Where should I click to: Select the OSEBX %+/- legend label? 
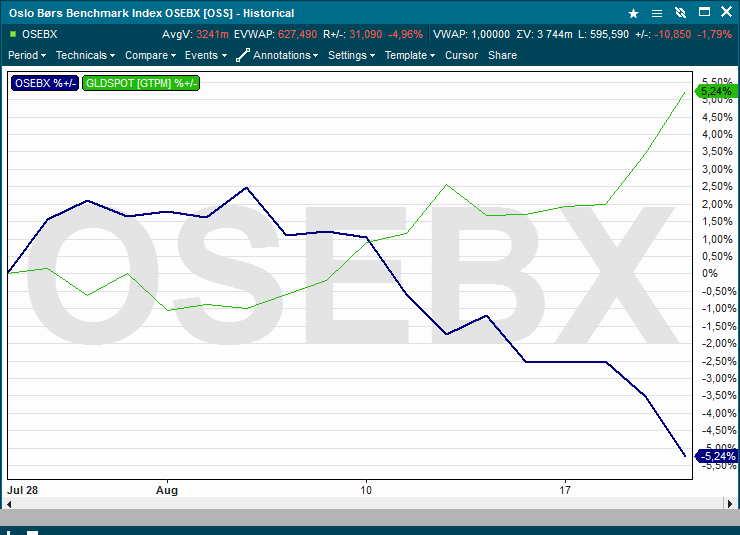(x=45, y=83)
